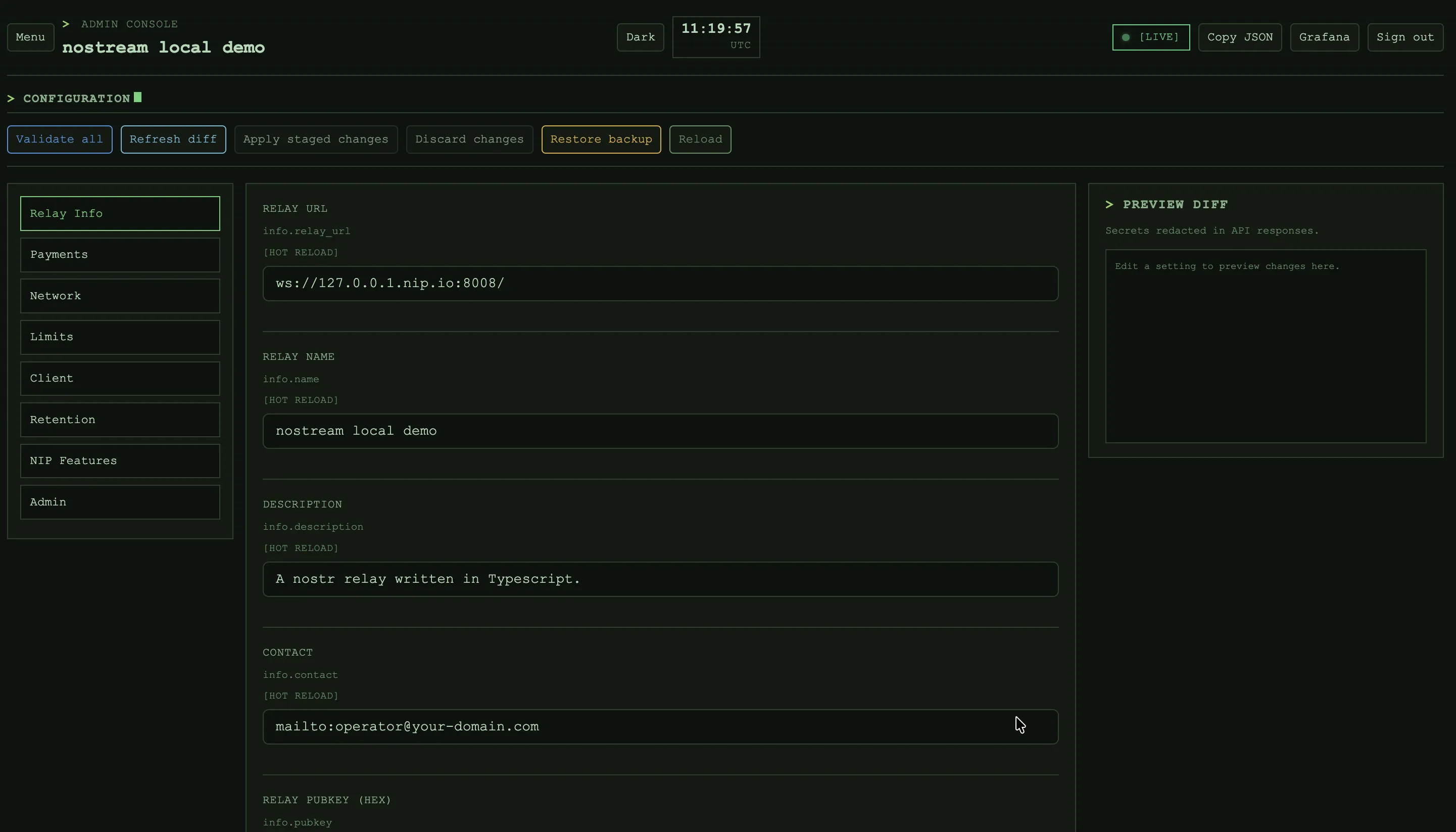This screenshot has width=1456, height=832.
Task: Open Grafana dashboard link
Action: 1324,37
